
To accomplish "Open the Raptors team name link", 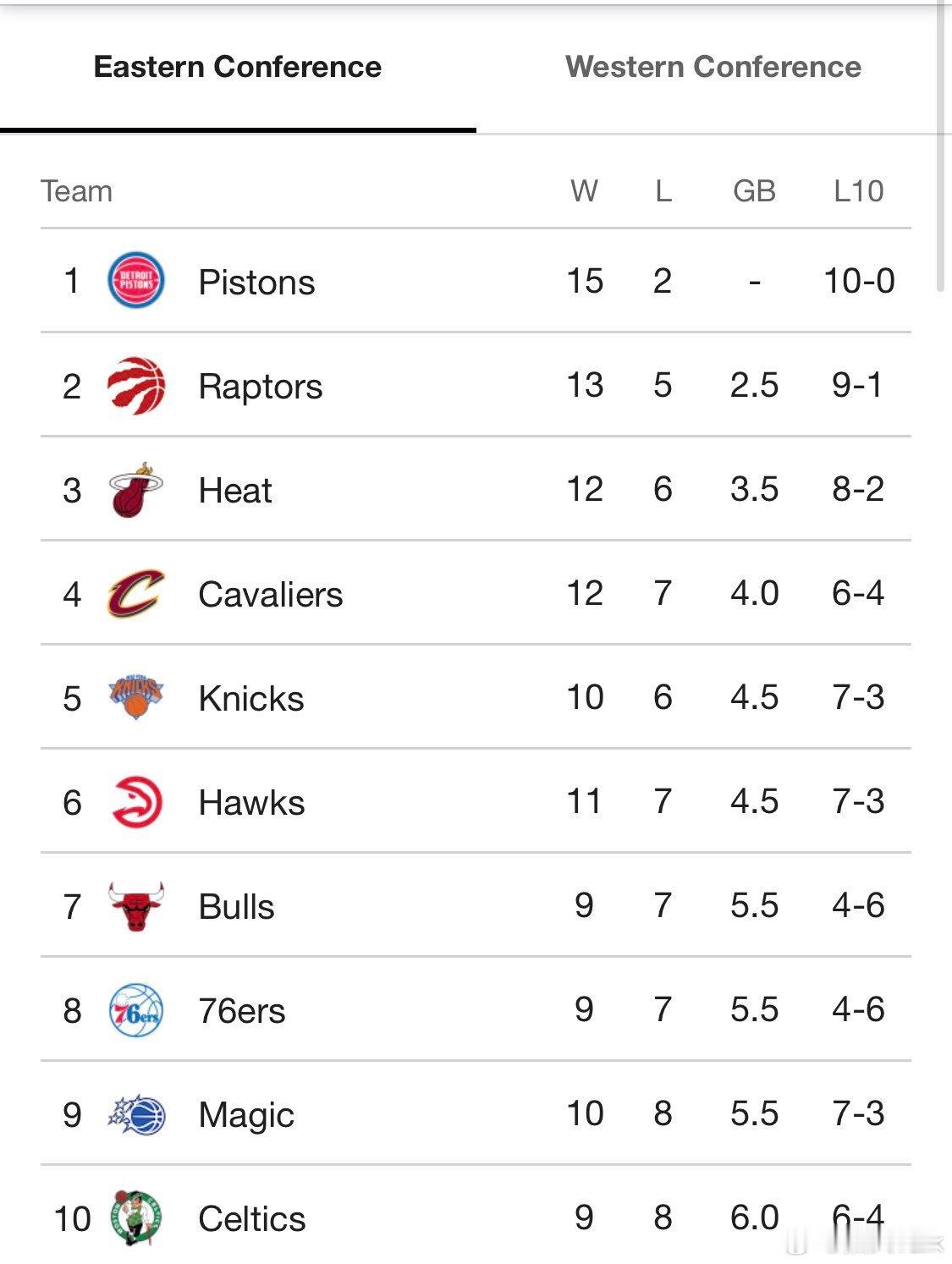I will [x=260, y=387].
